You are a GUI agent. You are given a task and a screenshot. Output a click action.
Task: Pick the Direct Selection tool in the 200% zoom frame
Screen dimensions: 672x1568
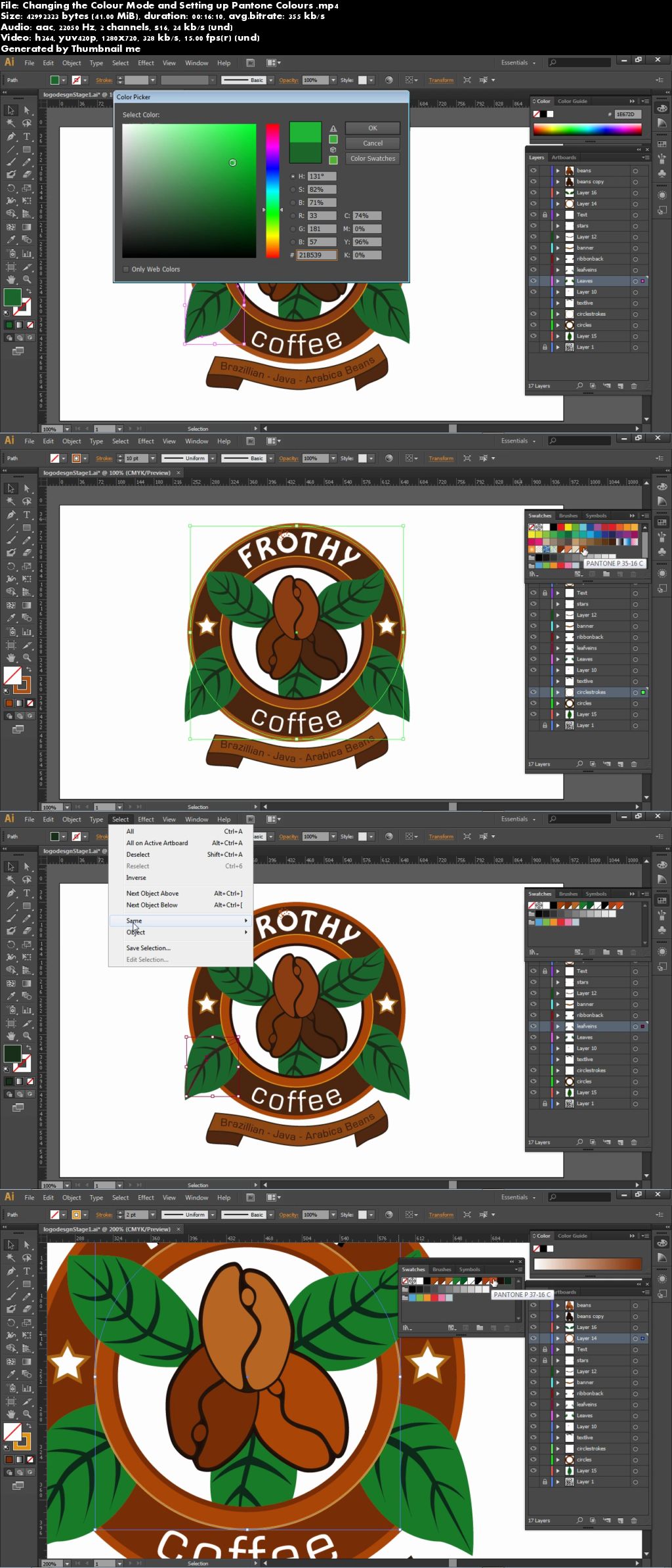pyautogui.click(x=27, y=1245)
